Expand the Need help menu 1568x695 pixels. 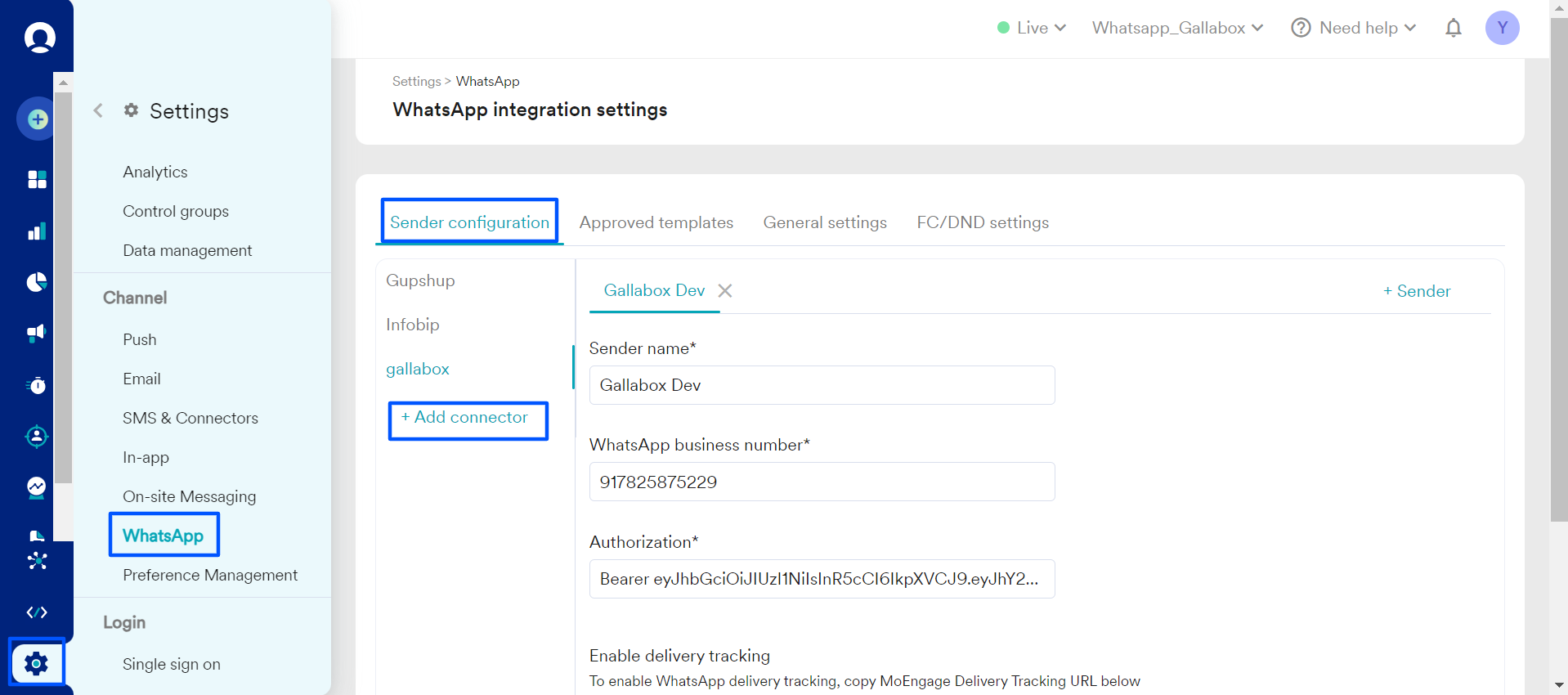[x=1354, y=29]
